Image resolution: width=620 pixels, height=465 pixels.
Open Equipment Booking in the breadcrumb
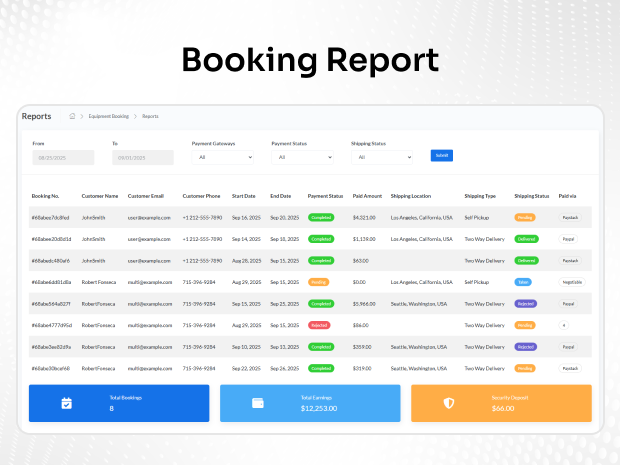coord(109,116)
